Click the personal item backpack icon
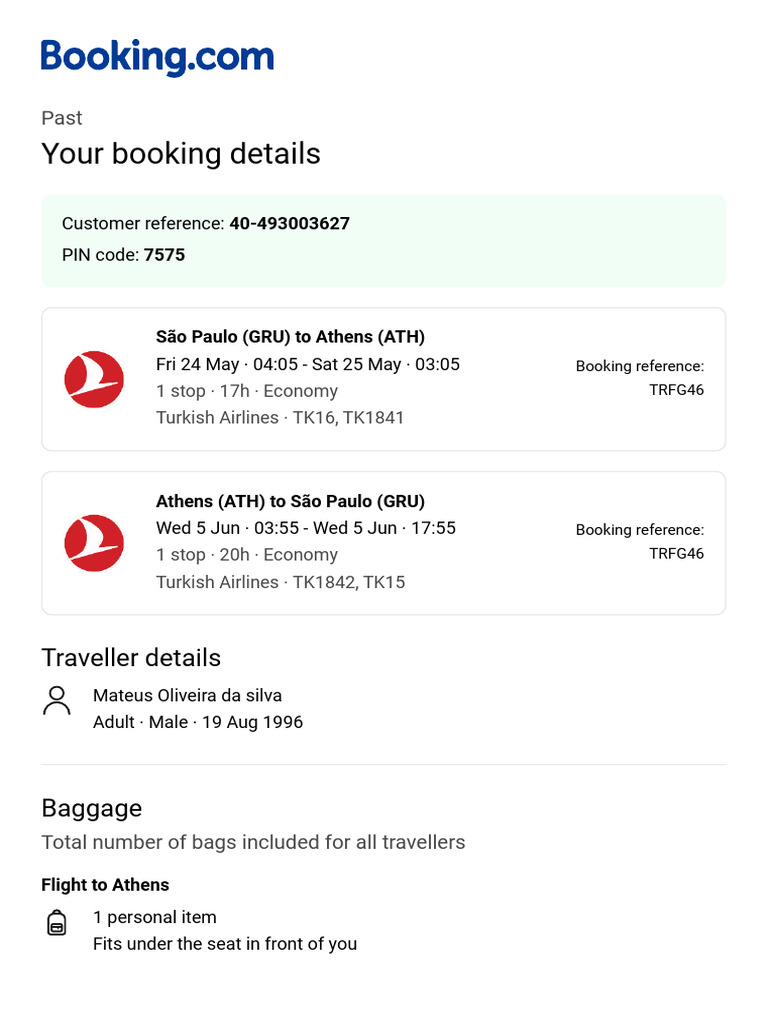 click(57, 922)
